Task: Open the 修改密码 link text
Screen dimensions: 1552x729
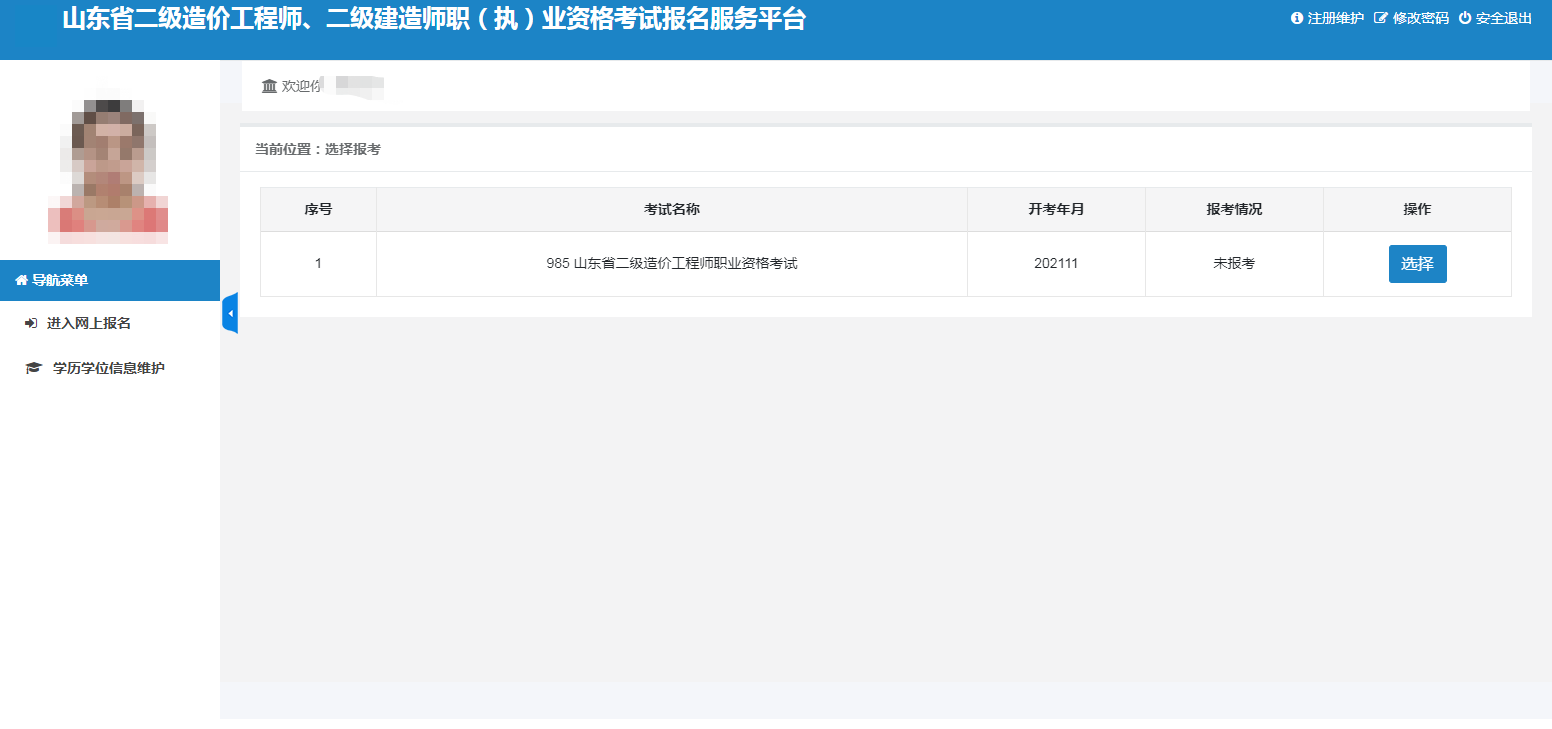Action: 1420,18
